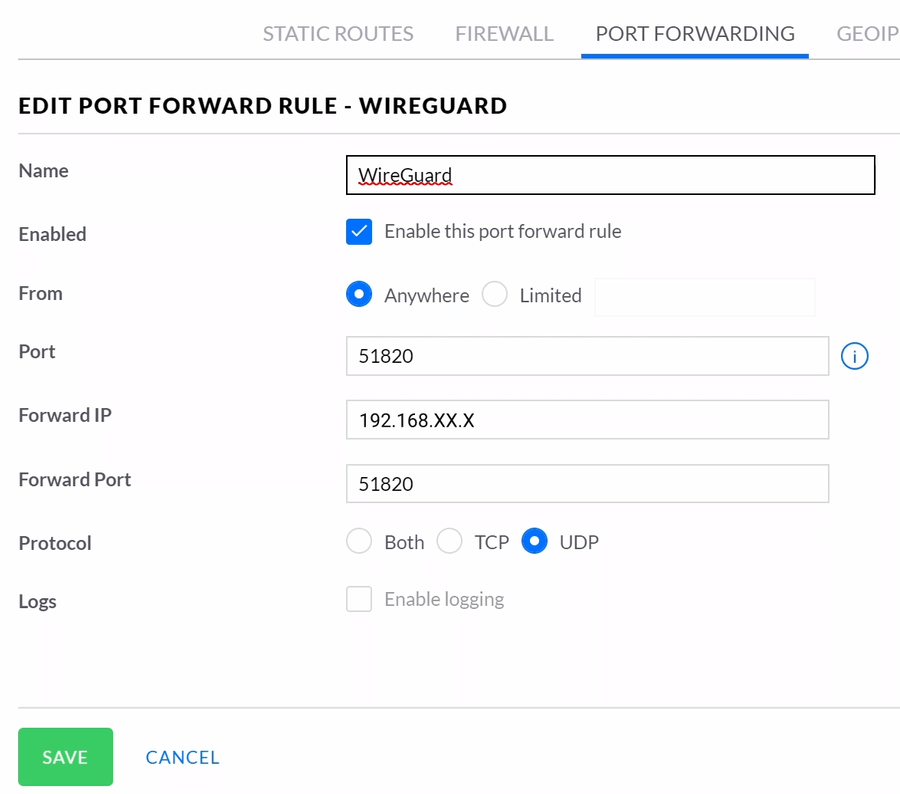Set protocol to Both
Screen dimensions: 900x794
click(359, 541)
